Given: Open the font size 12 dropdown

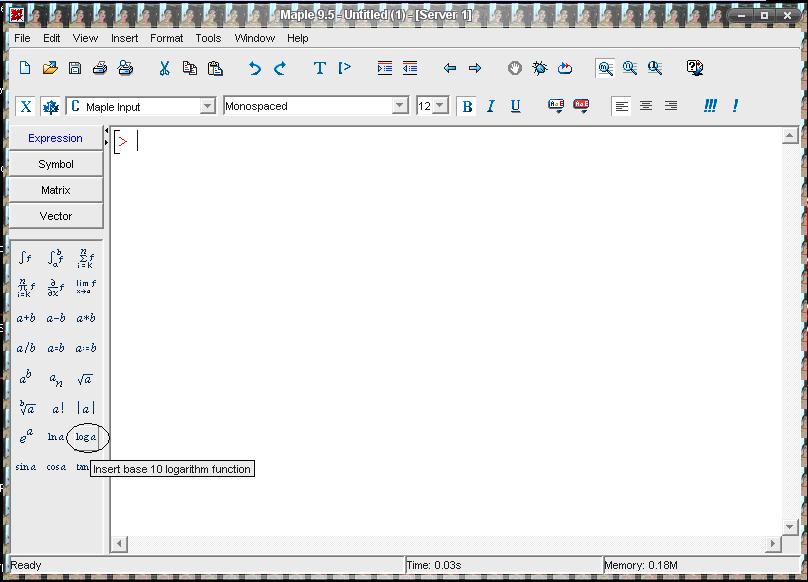Looking at the screenshot, I should 441,106.
